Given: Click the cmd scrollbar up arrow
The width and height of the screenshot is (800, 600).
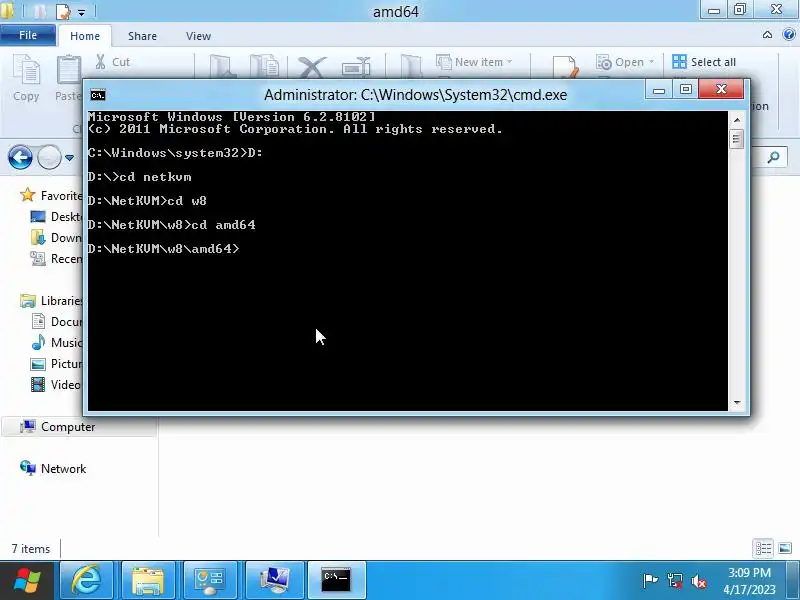Looking at the screenshot, I should tap(737, 119).
